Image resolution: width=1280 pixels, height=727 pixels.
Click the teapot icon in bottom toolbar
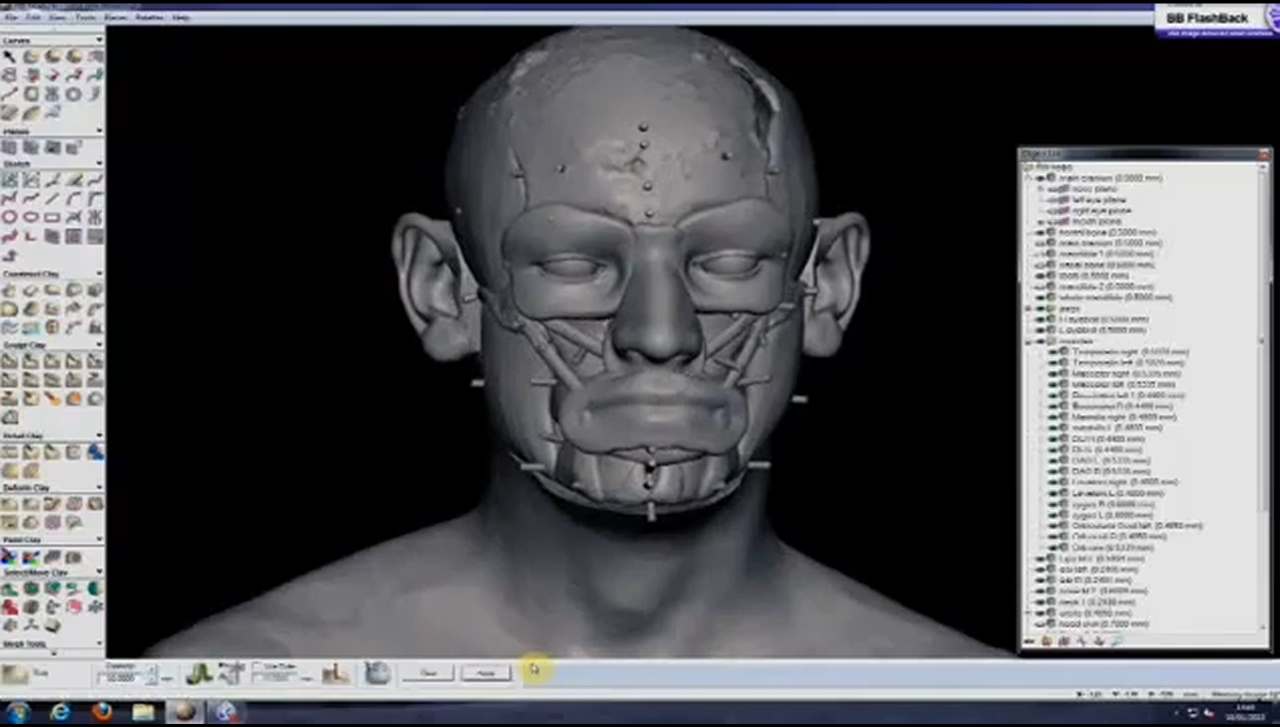click(x=376, y=673)
